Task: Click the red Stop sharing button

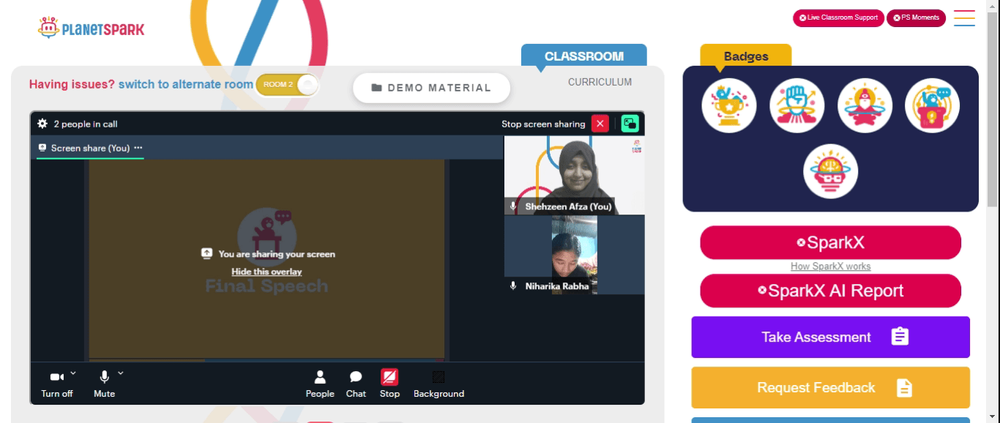Action: pyautogui.click(x=390, y=384)
